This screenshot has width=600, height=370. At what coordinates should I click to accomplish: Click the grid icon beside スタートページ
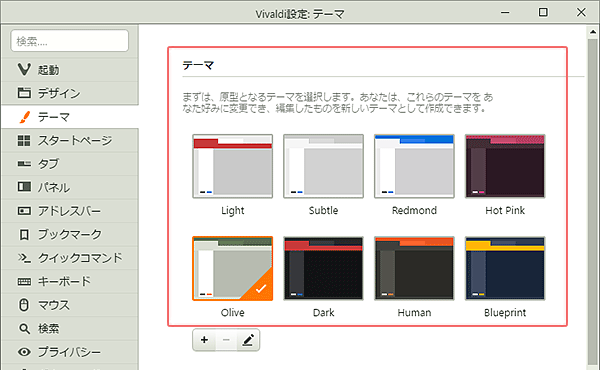click(x=24, y=140)
